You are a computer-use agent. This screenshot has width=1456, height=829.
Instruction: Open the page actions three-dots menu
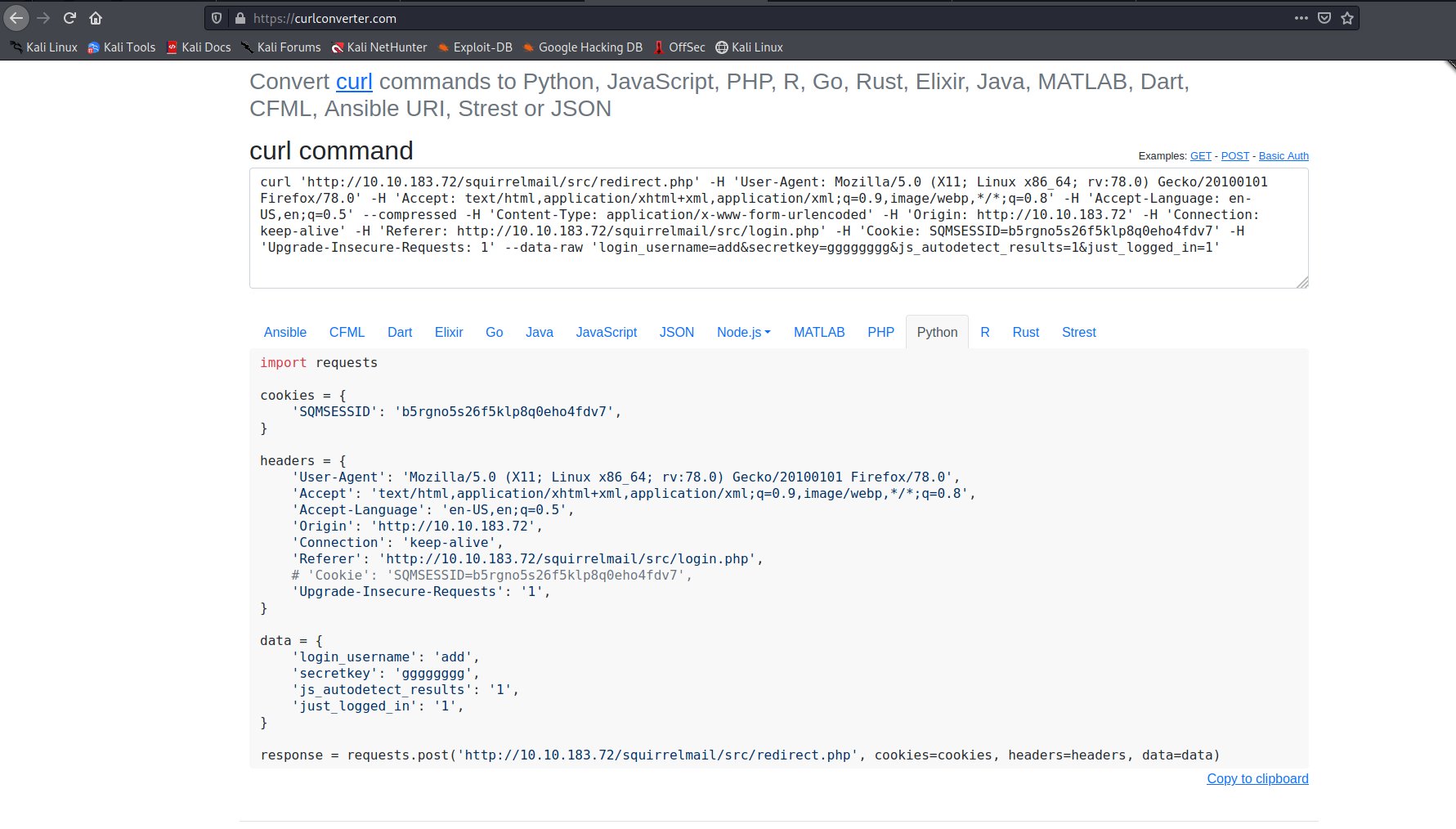(1301, 18)
